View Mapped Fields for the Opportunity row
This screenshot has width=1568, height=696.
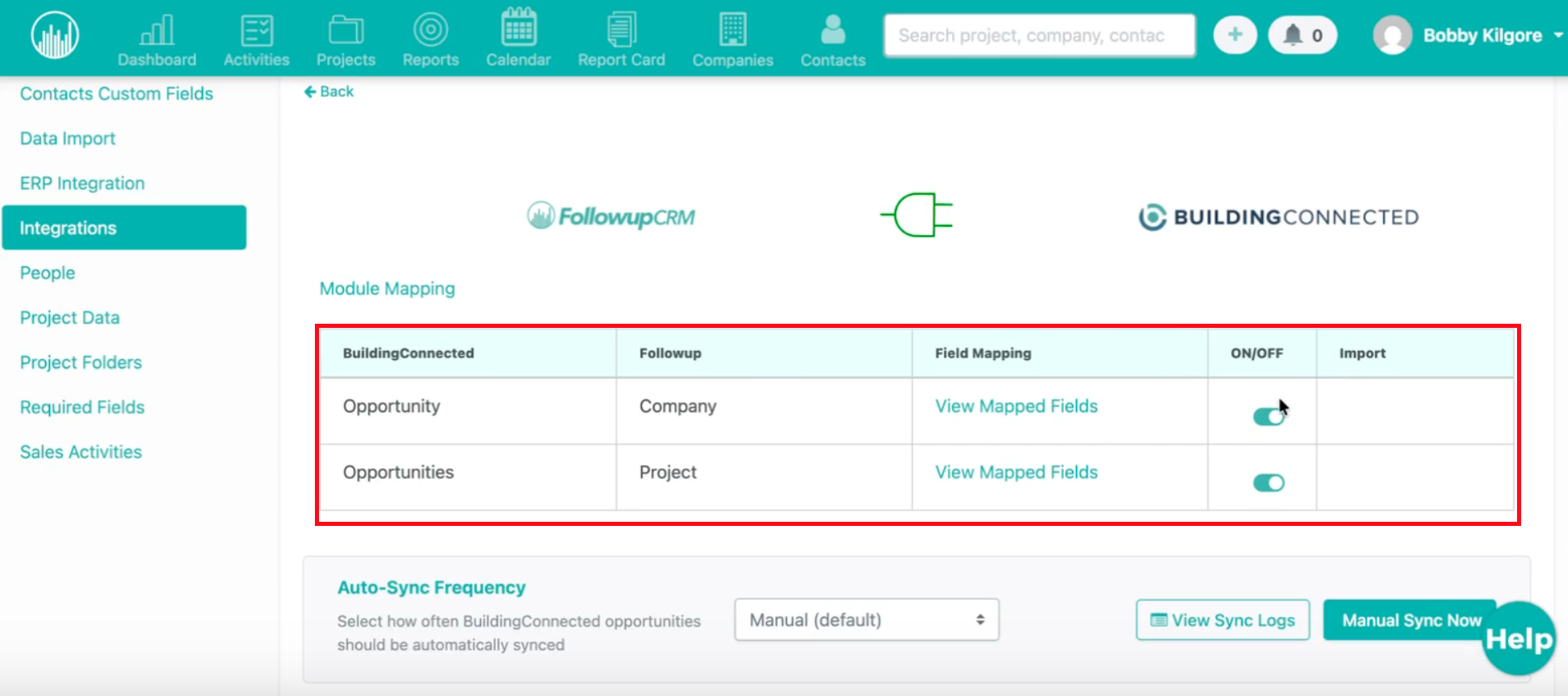click(x=1016, y=406)
